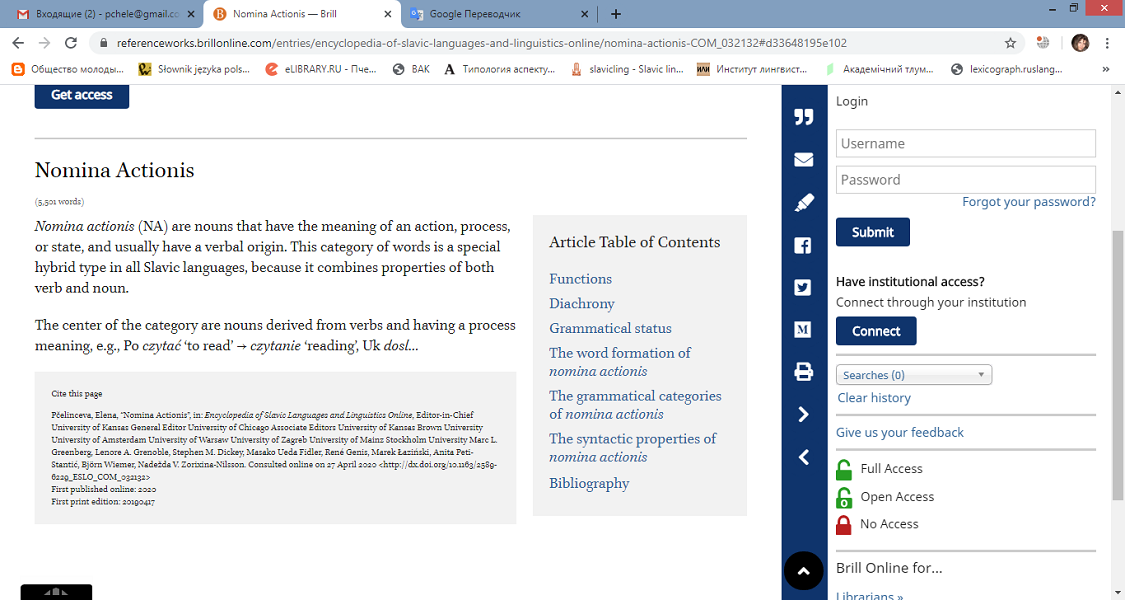Open the Институт лингвист... bookmark
This screenshot has height=600, width=1125.
(x=753, y=70)
